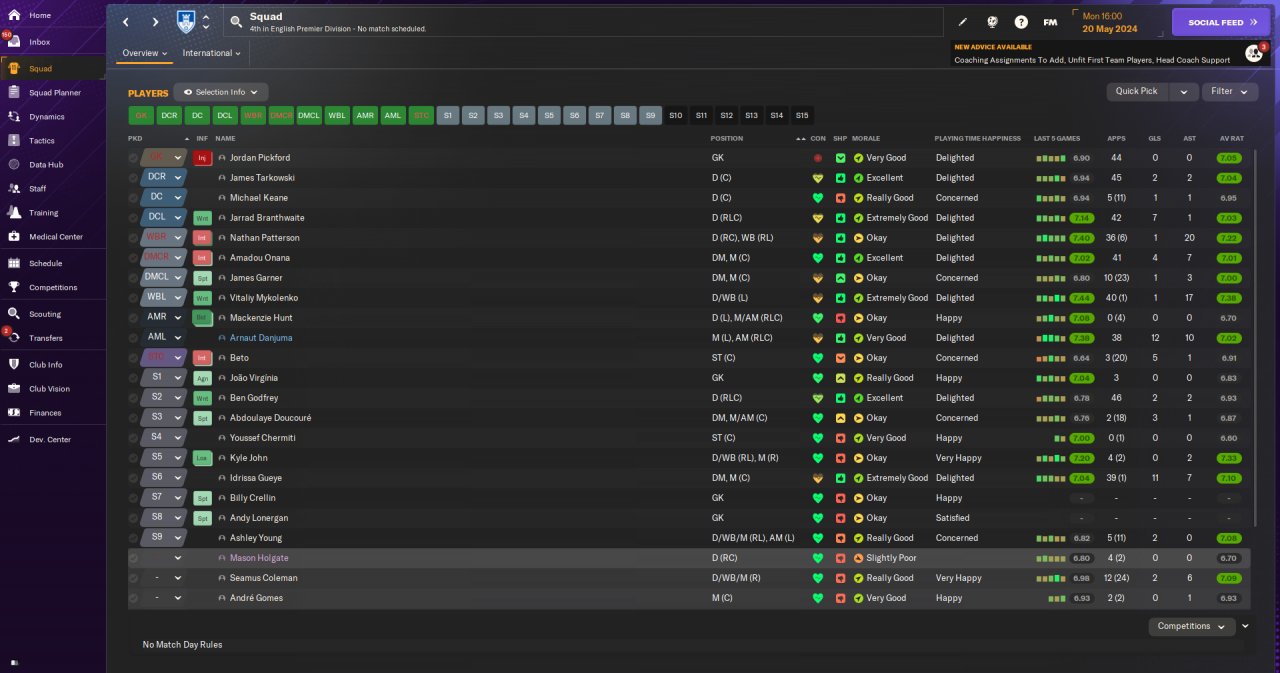Click the player list vertical scrollbar
1280x673 pixels.
[x=1256, y=340]
